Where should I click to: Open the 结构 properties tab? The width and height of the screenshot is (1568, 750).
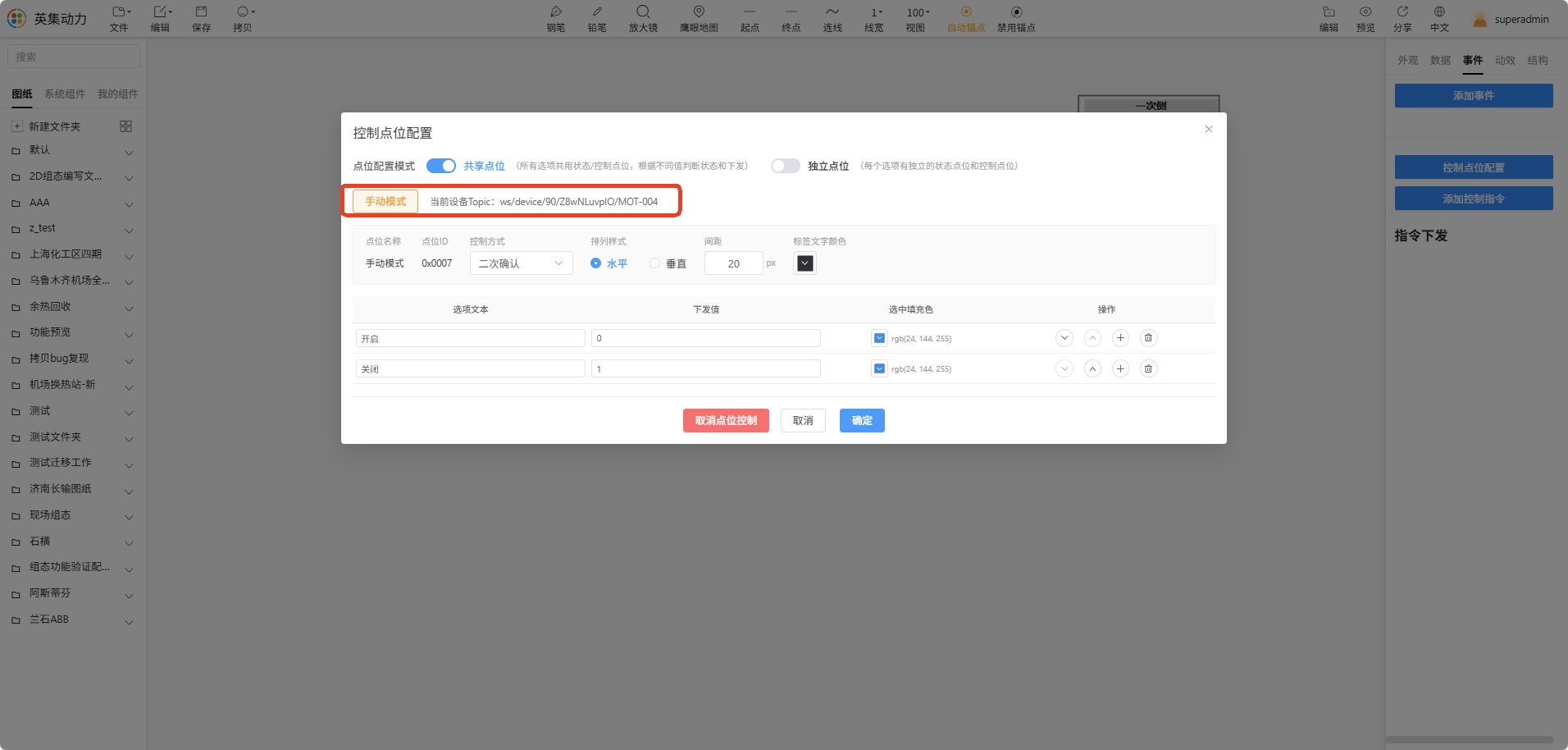click(x=1538, y=61)
